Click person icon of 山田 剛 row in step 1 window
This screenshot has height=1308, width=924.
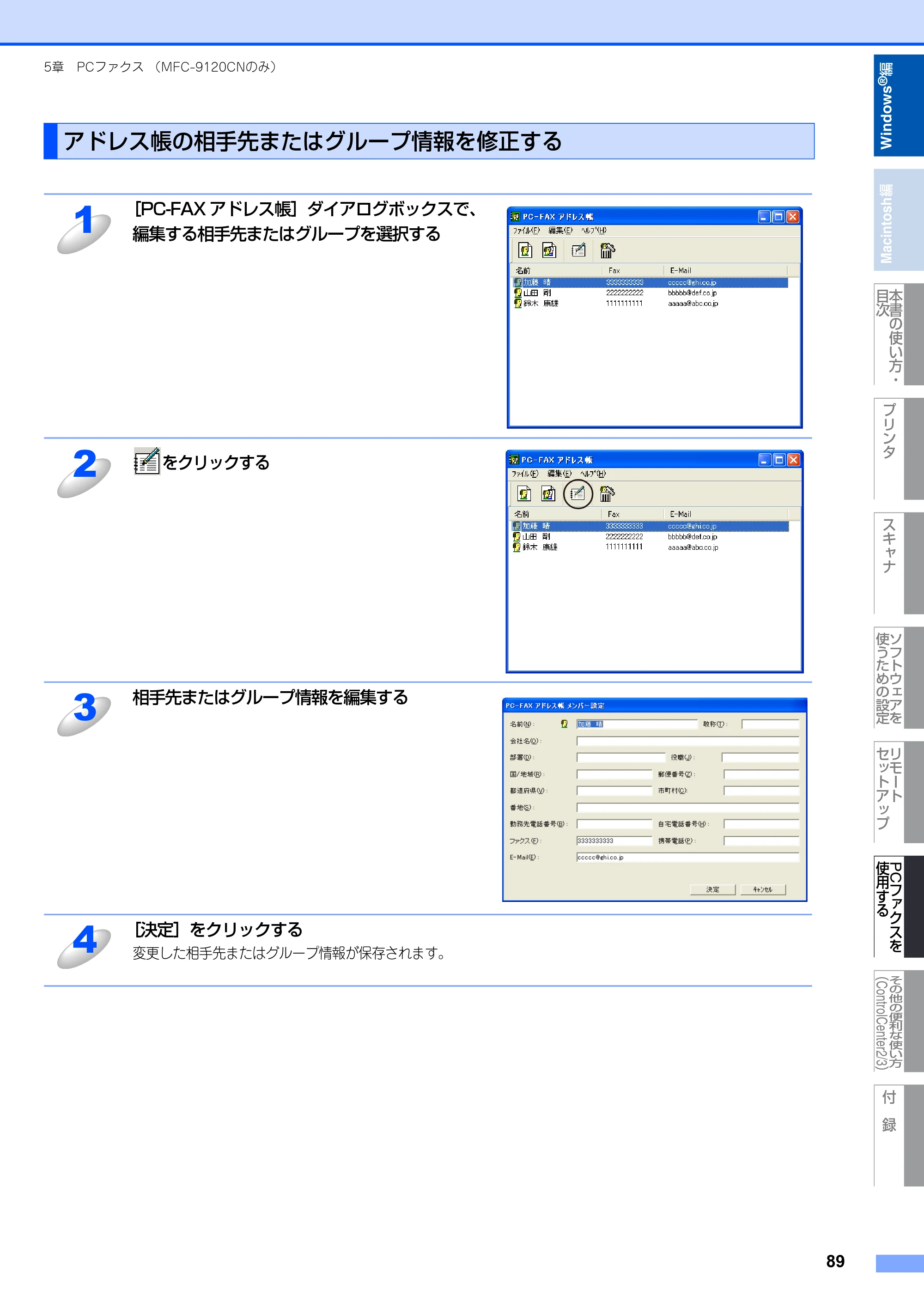(518, 293)
